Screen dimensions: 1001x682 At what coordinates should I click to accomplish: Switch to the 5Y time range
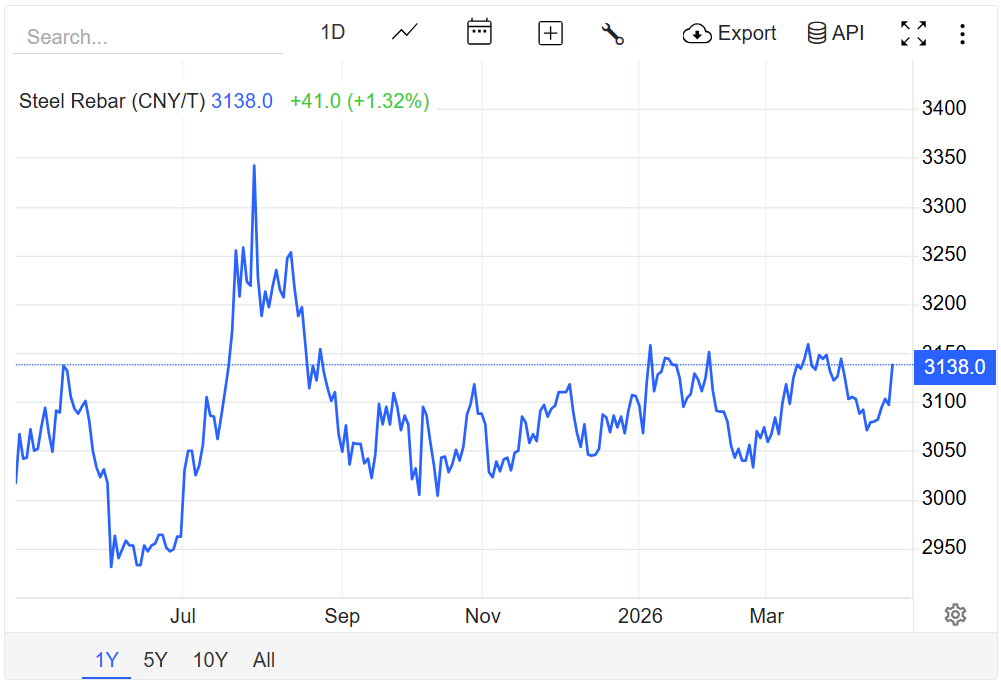pyautogui.click(x=155, y=660)
